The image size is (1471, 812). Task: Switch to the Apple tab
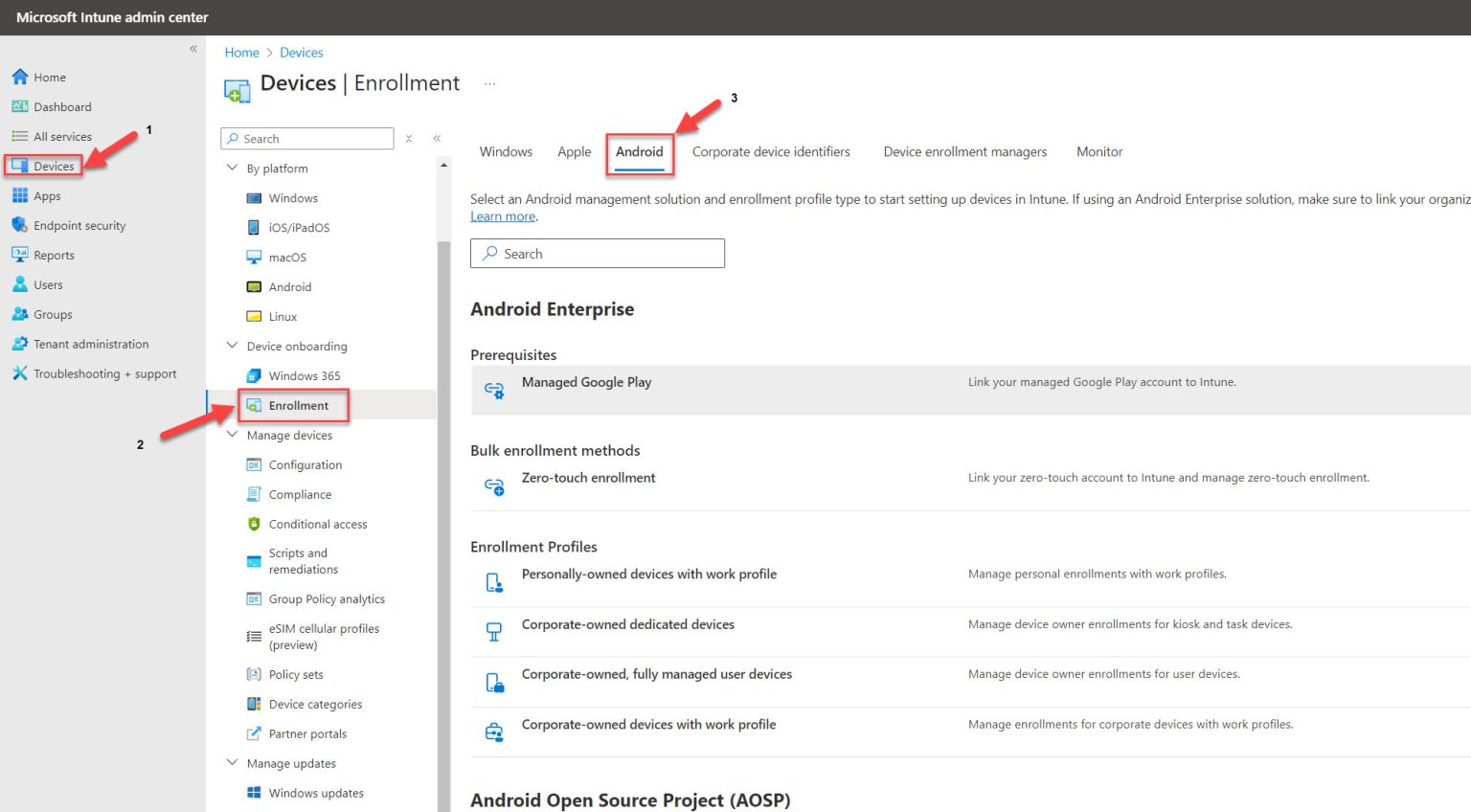(574, 151)
